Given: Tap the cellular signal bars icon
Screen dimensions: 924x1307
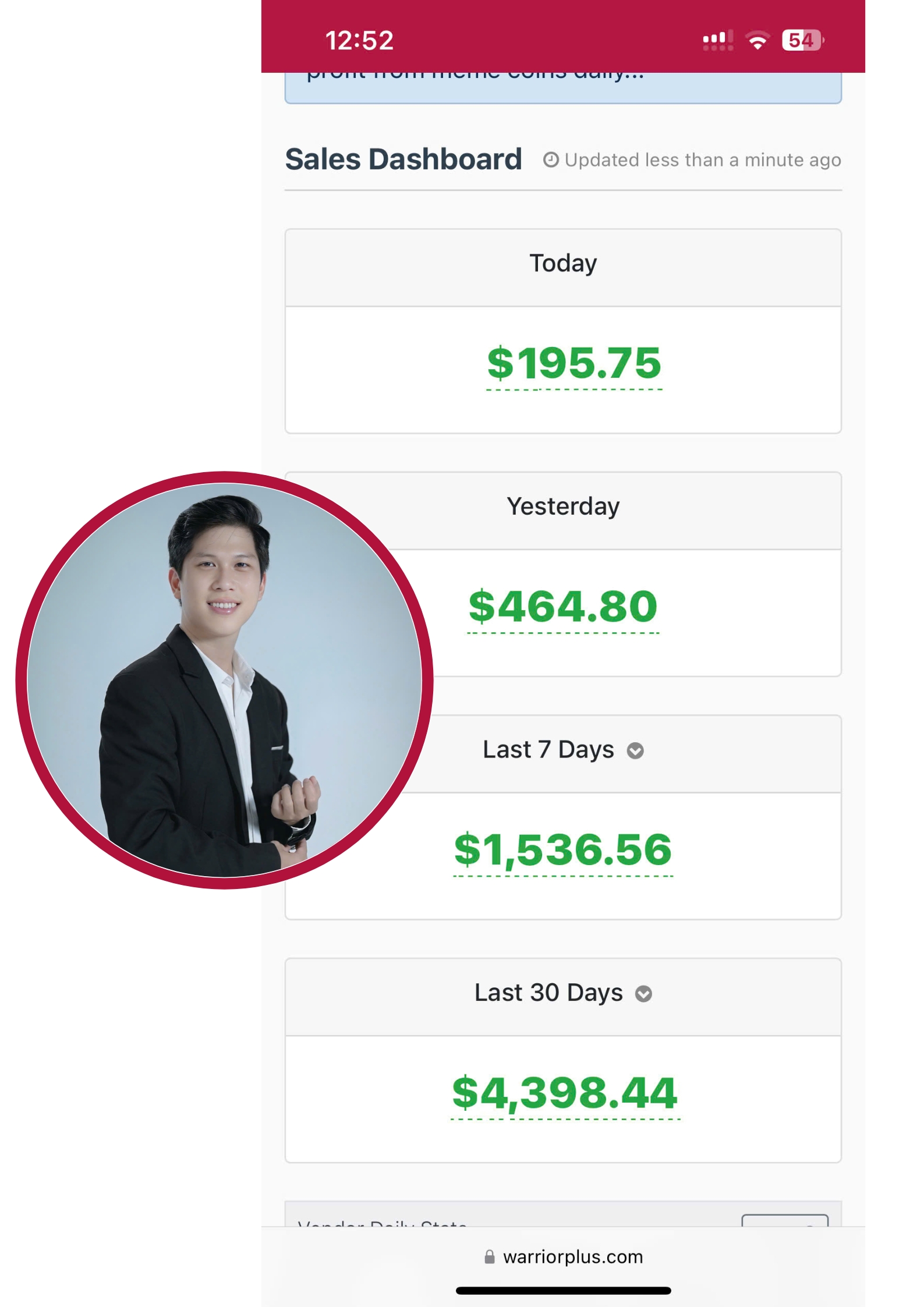Looking at the screenshot, I should [x=717, y=41].
